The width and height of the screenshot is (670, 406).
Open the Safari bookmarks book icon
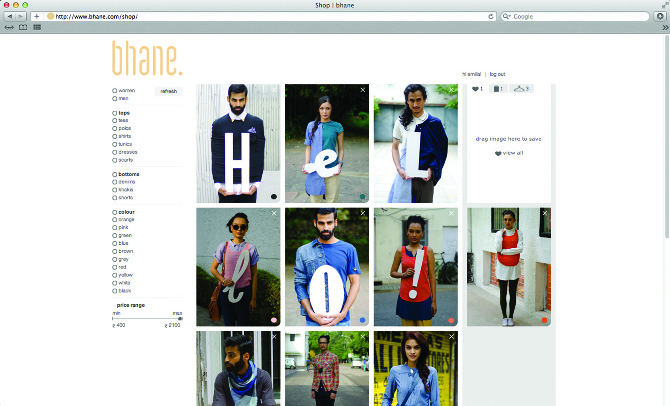23,27
